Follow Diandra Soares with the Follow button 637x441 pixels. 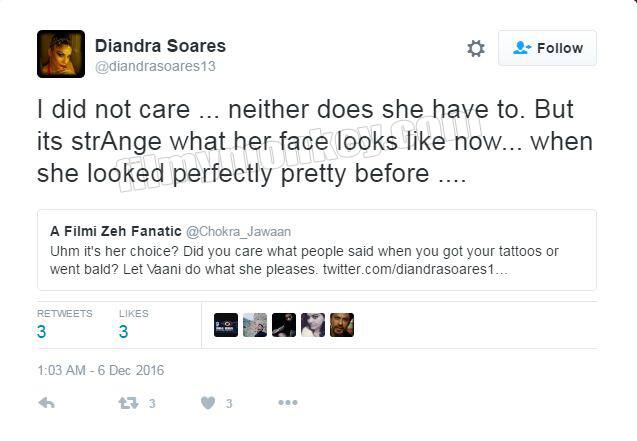coord(547,48)
